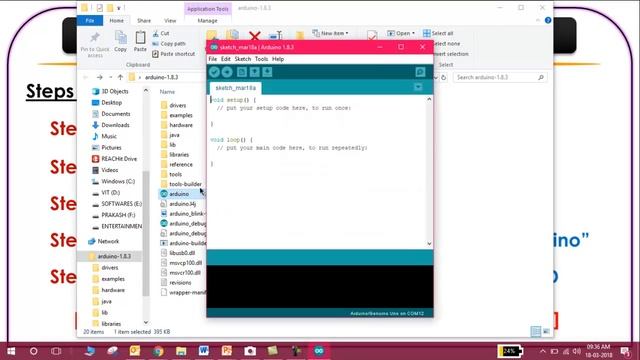Select the sketch_mar18a tab
640x360 pixels.
click(x=236, y=88)
